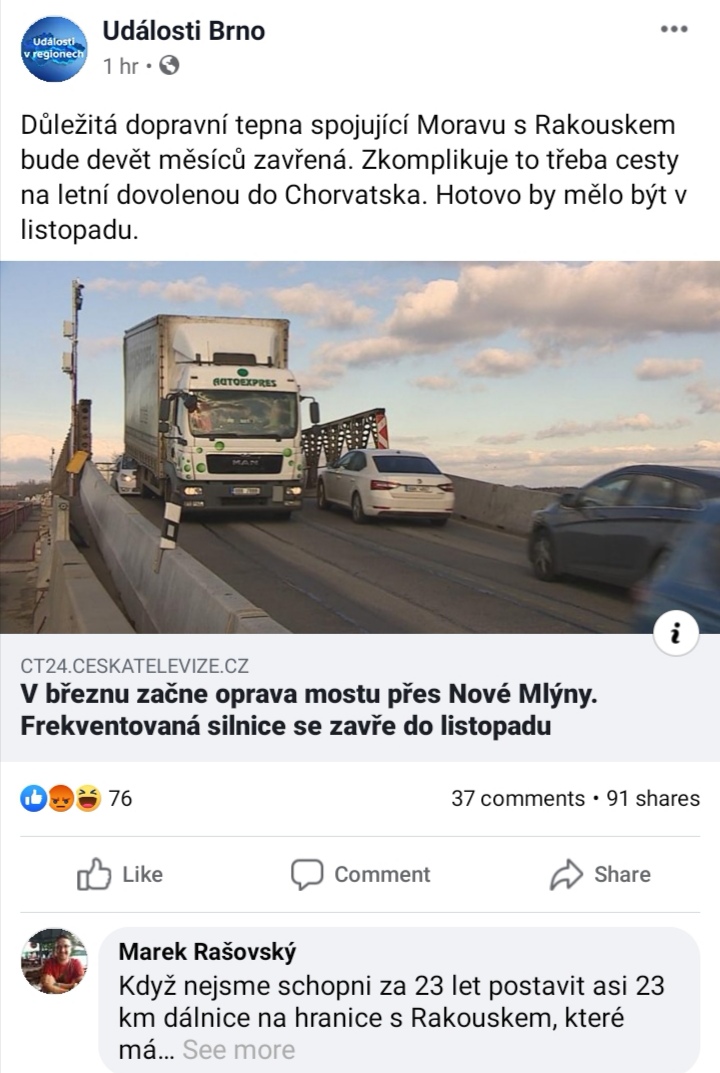
Task: Open the three-dot post options menu
Action: (673, 29)
